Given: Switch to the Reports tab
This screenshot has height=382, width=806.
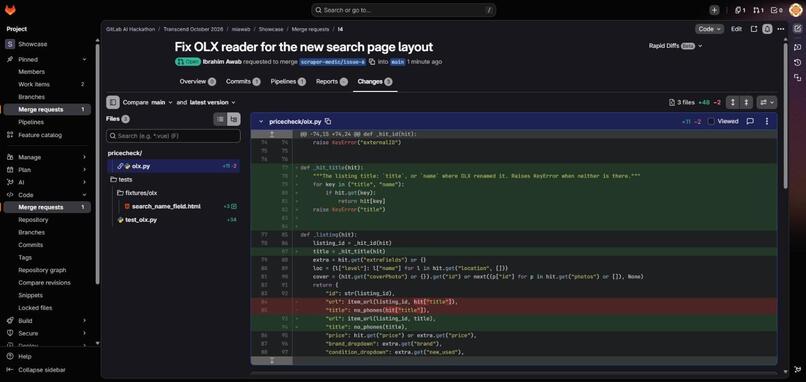Looking at the screenshot, I should click(x=332, y=81).
